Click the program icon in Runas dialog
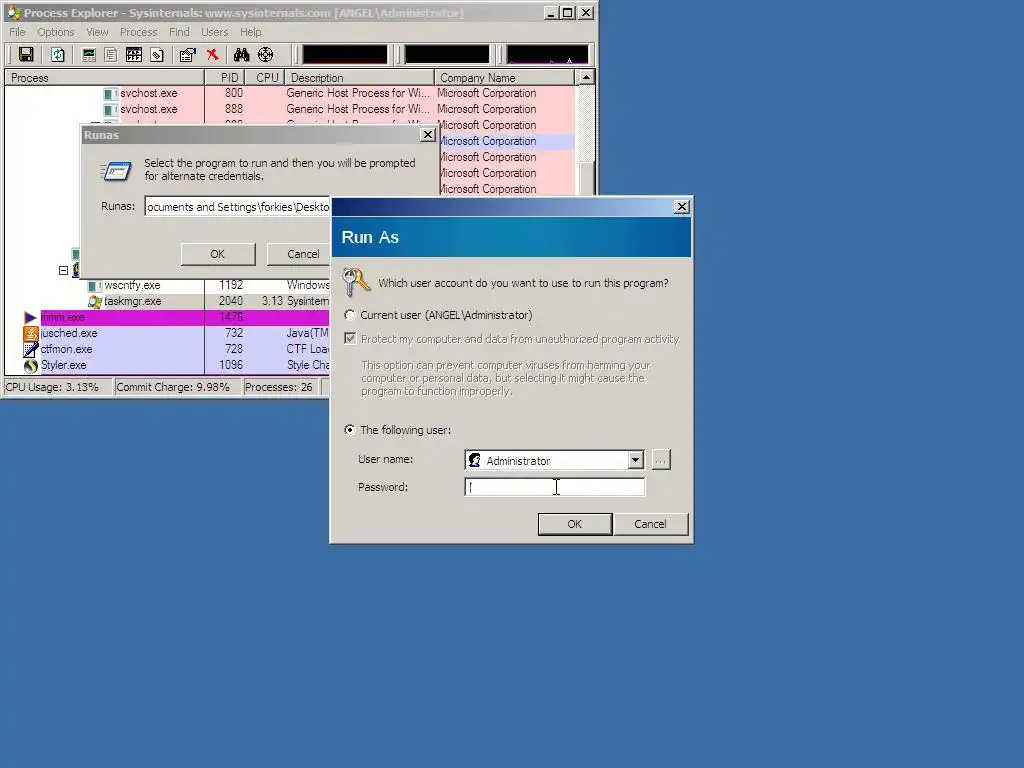This screenshot has width=1024, height=768. [x=116, y=171]
